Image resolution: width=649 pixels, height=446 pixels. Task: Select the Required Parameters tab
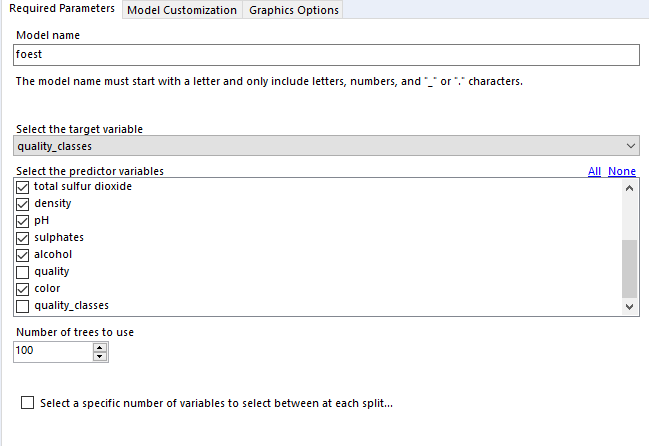coord(62,9)
